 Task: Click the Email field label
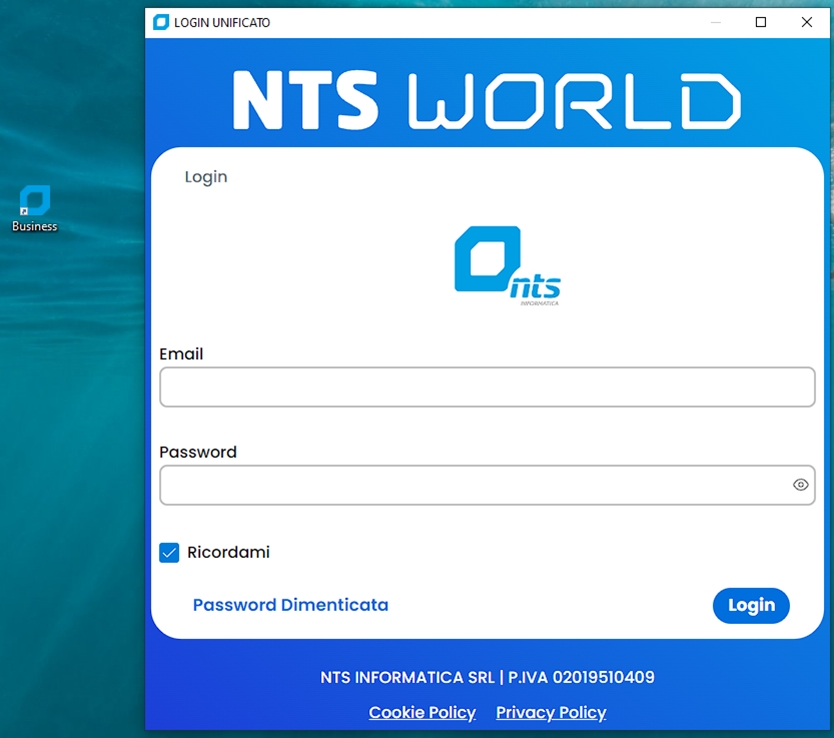tap(181, 354)
